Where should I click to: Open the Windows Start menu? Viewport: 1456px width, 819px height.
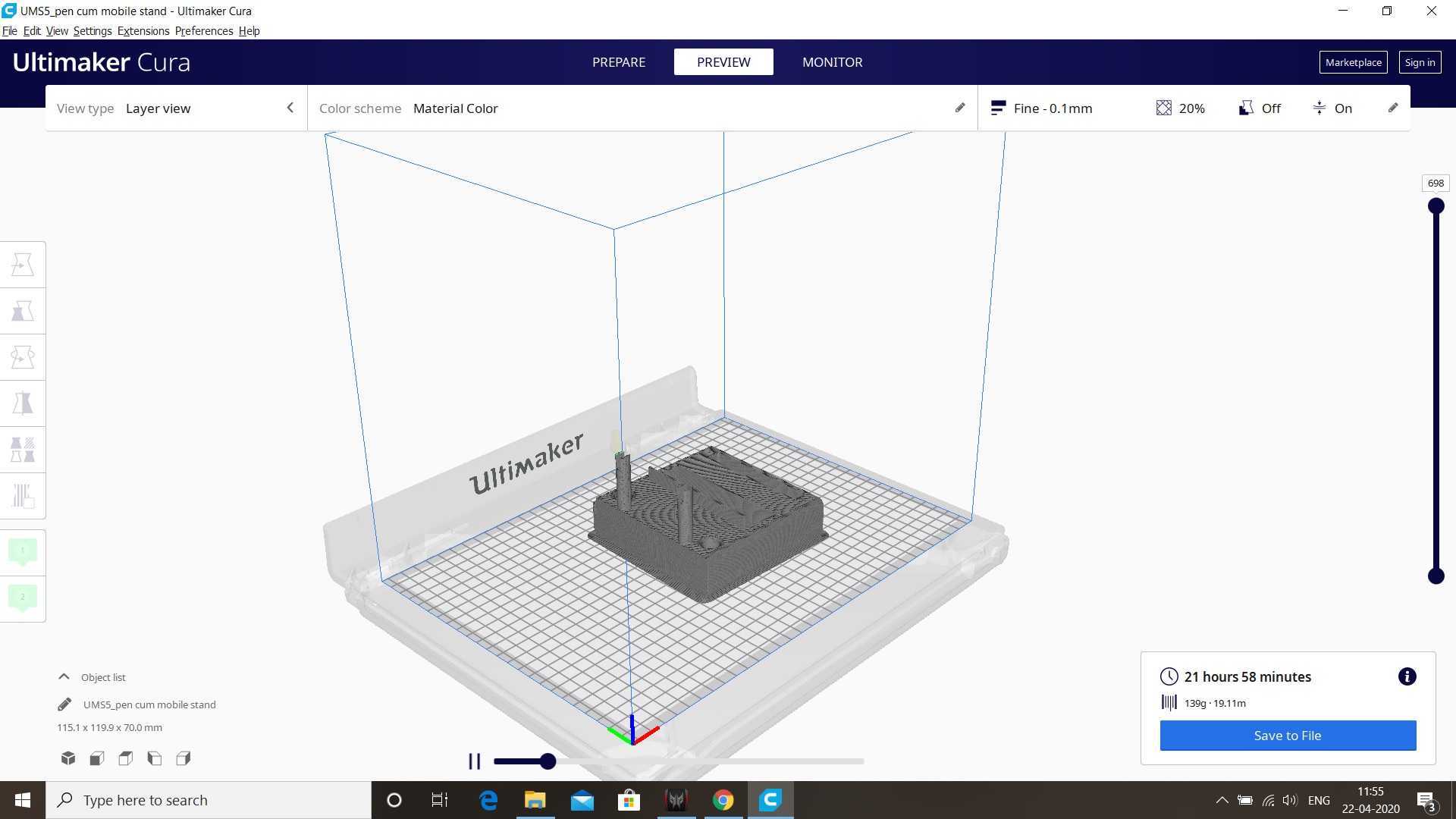(x=23, y=800)
